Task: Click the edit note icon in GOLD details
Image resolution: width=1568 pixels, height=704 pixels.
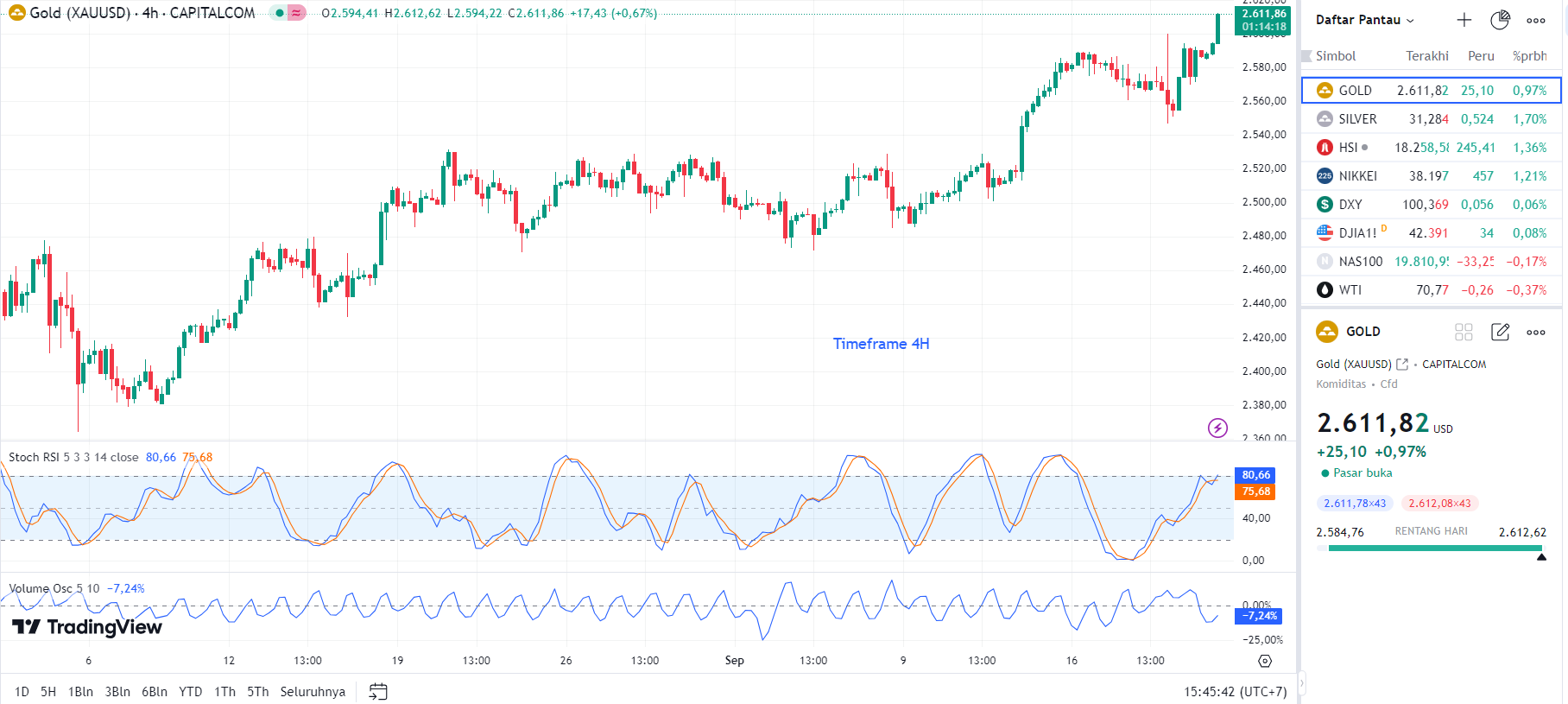Action: 1500,332
